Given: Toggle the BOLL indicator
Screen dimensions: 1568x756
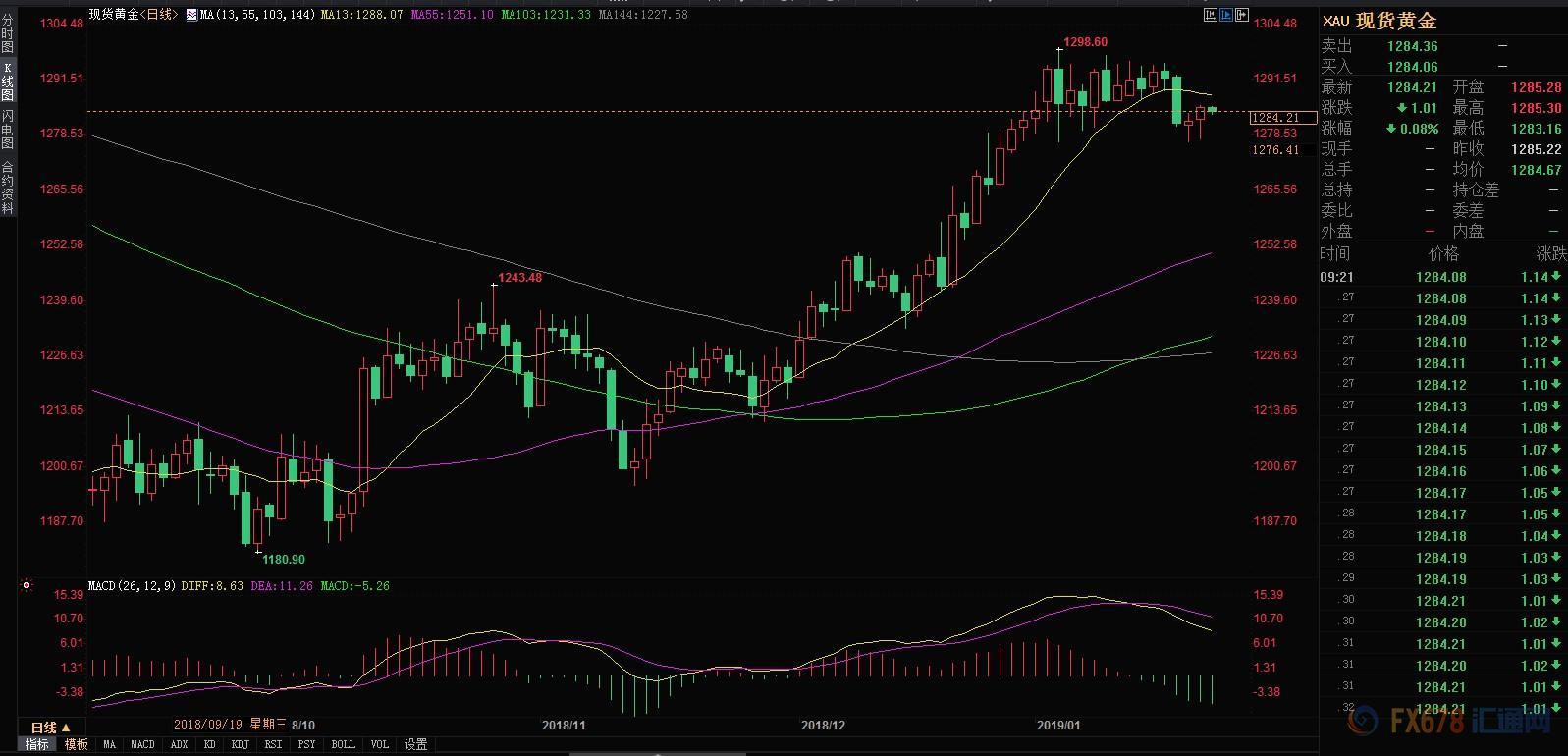Looking at the screenshot, I should pos(343,745).
